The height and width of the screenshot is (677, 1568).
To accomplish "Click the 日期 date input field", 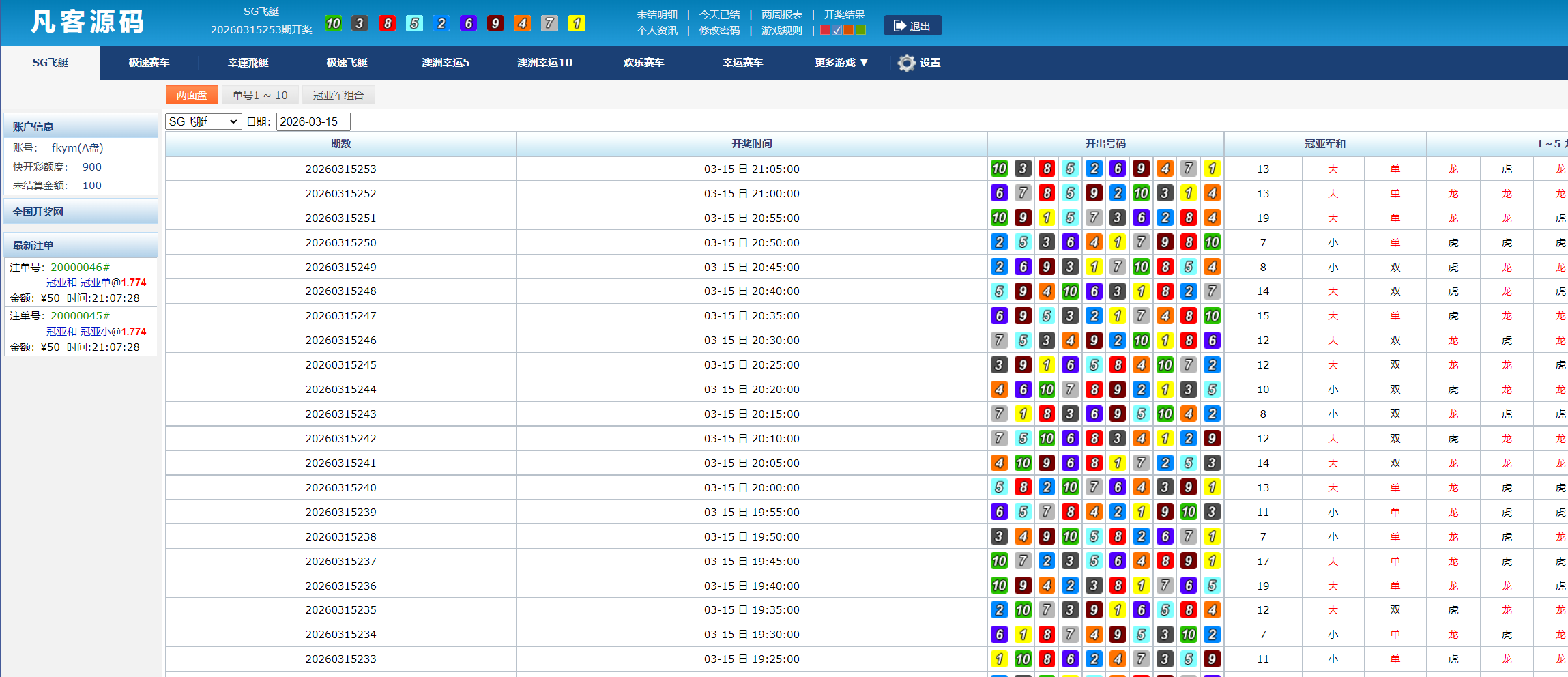I will pyautogui.click(x=313, y=121).
